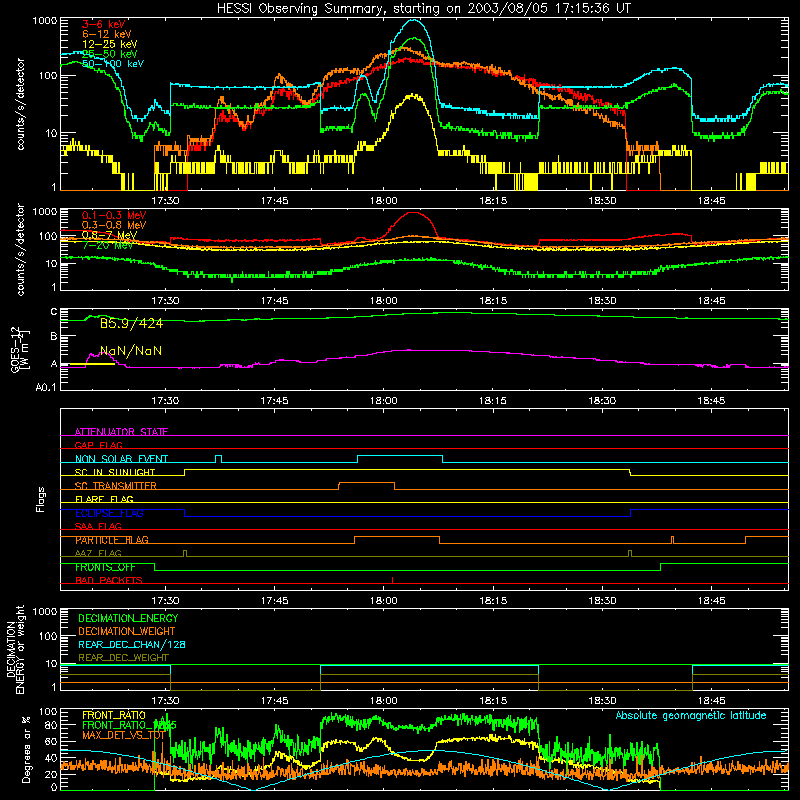Click the '0.1-0.3 MeV' legend label
800x800 pixels.
pyautogui.click(x=114, y=215)
